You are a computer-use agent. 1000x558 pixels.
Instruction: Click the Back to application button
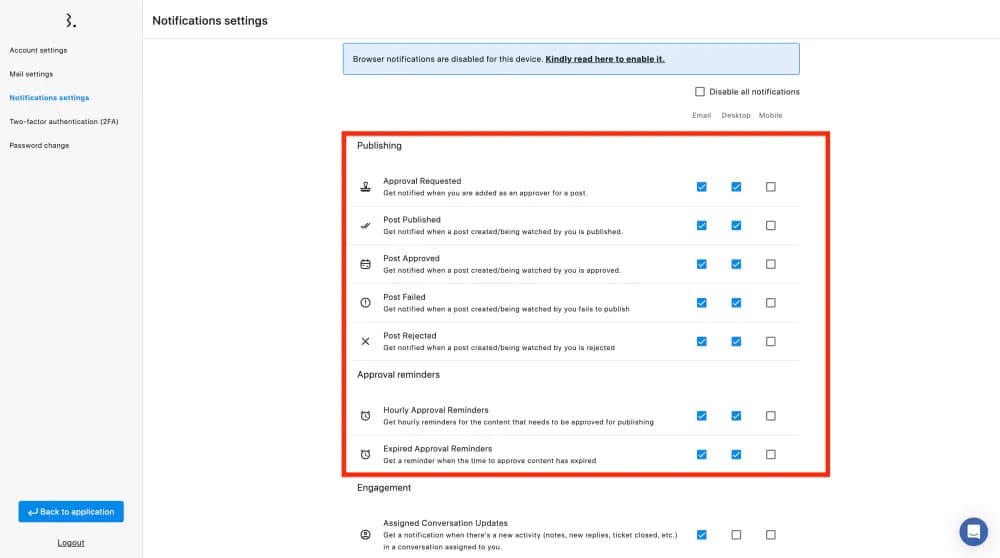(71, 512)
